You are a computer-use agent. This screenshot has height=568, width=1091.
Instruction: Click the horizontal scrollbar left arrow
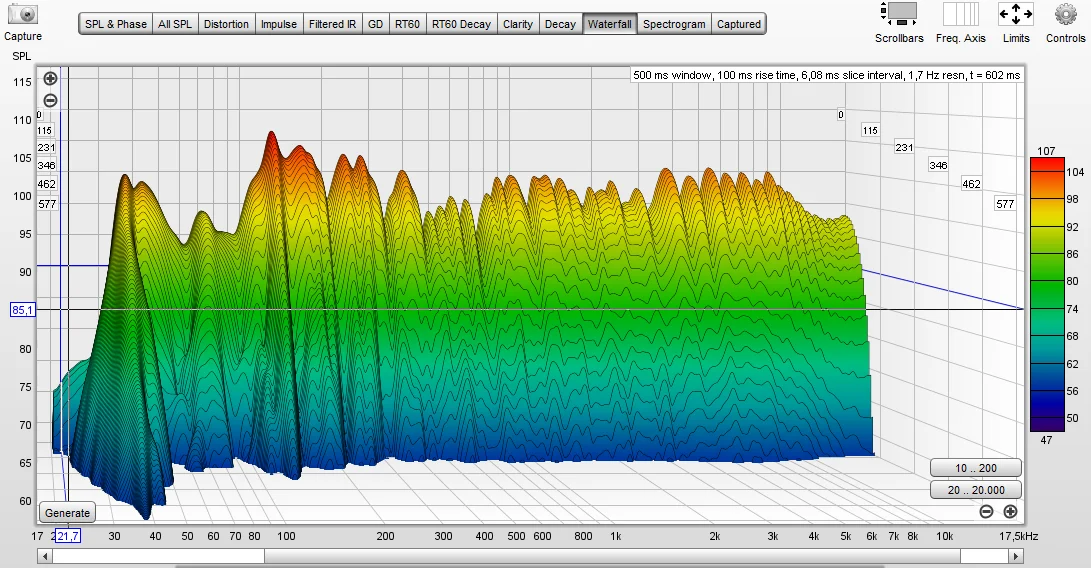(45, 556)
